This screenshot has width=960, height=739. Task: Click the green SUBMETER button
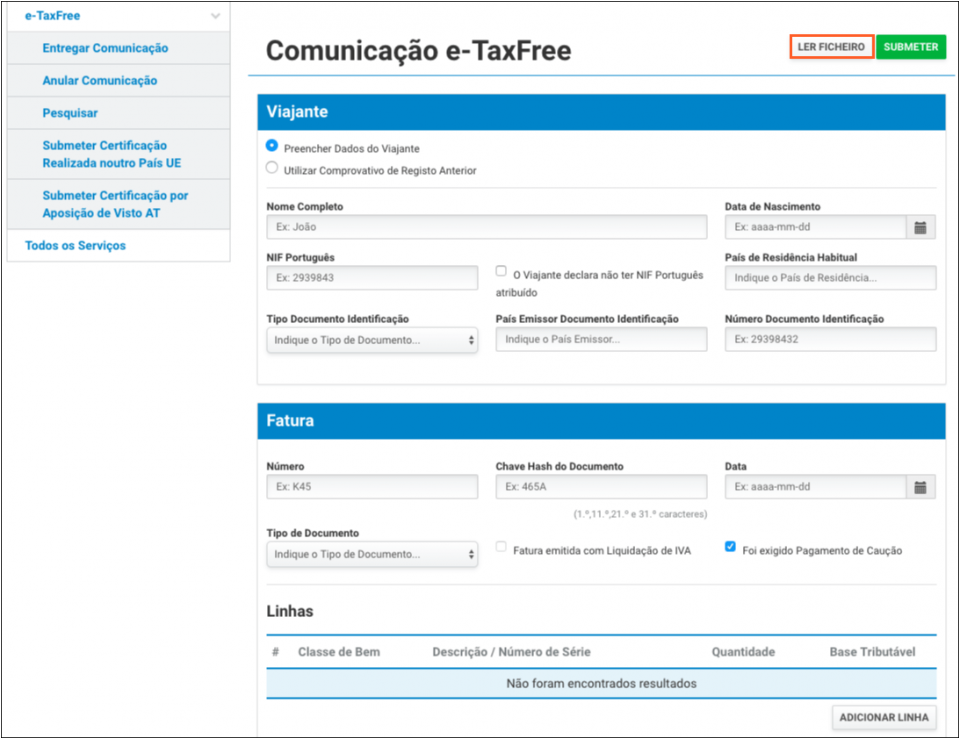910,46
